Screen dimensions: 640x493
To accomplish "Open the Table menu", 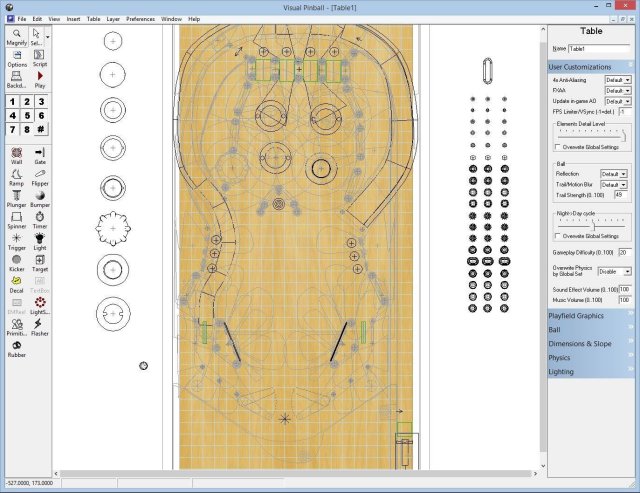I will 93,19.
